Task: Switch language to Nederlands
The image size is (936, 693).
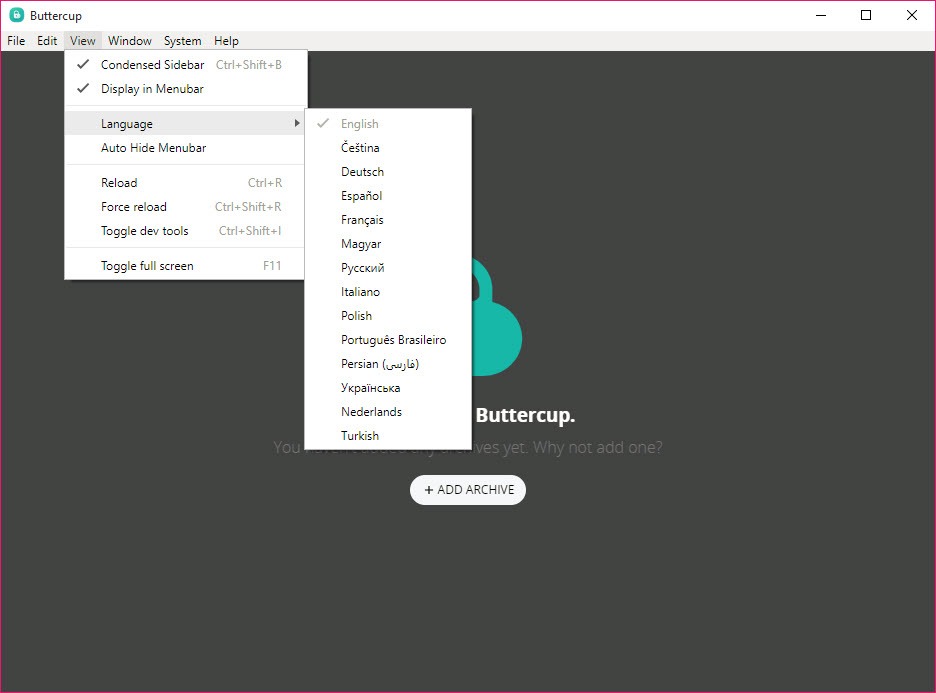Action: (x=388, y=412)
